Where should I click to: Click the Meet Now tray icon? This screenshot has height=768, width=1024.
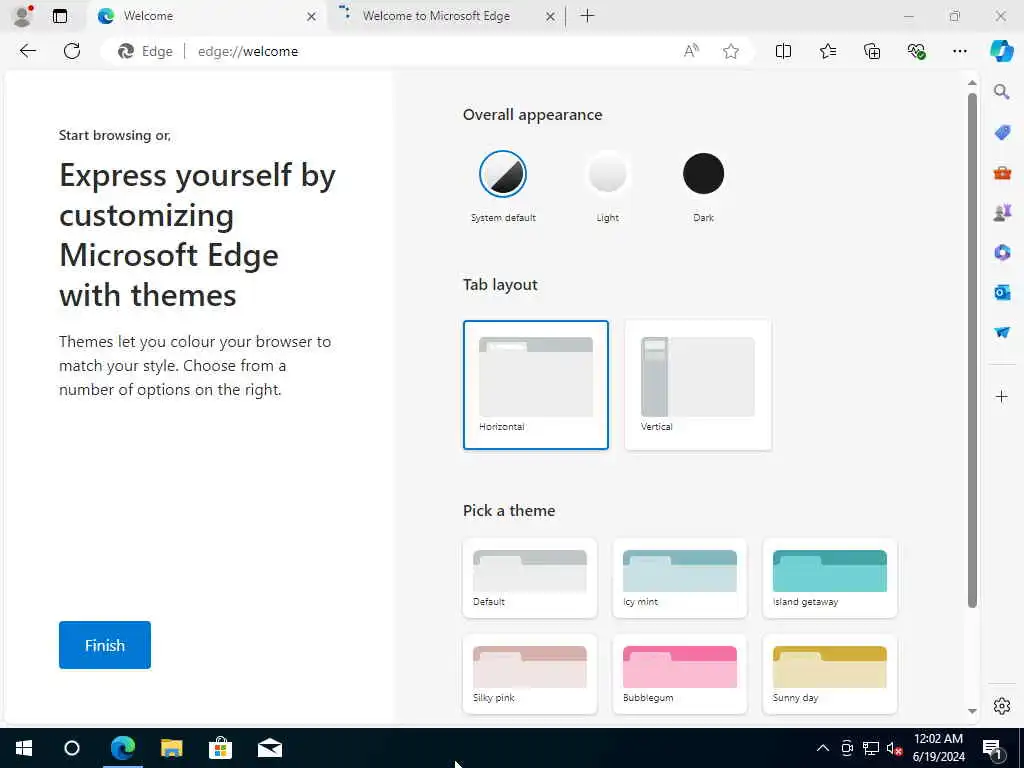tap(847, 748)
